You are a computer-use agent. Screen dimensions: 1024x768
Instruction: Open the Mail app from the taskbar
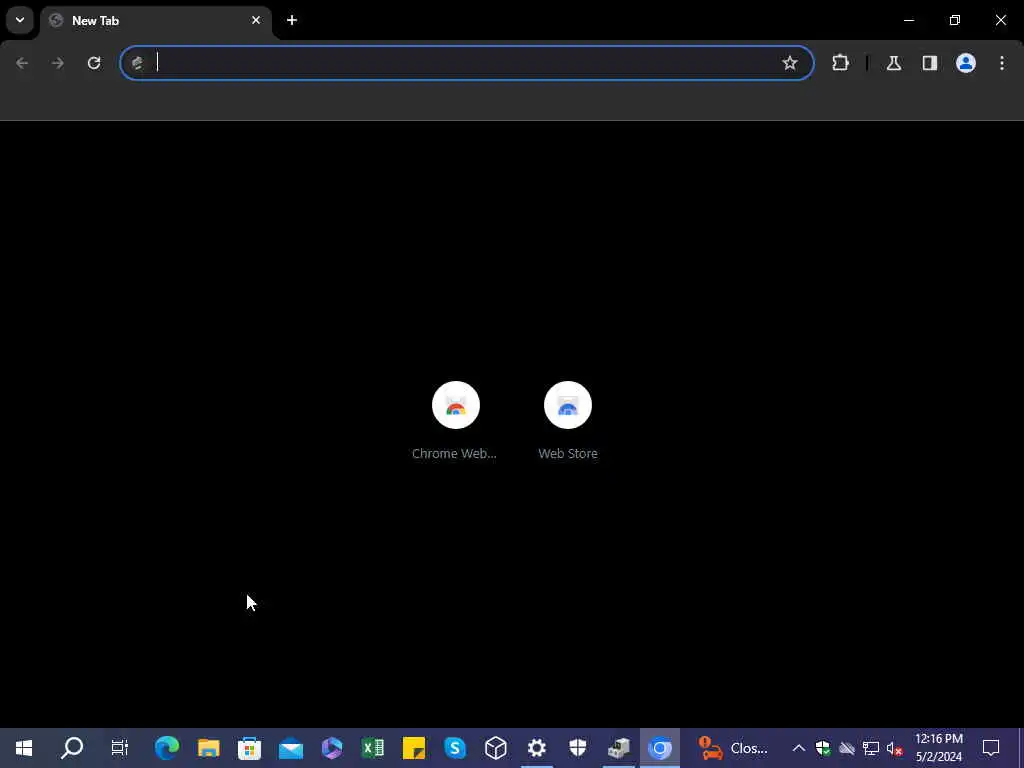pos(291,748)
